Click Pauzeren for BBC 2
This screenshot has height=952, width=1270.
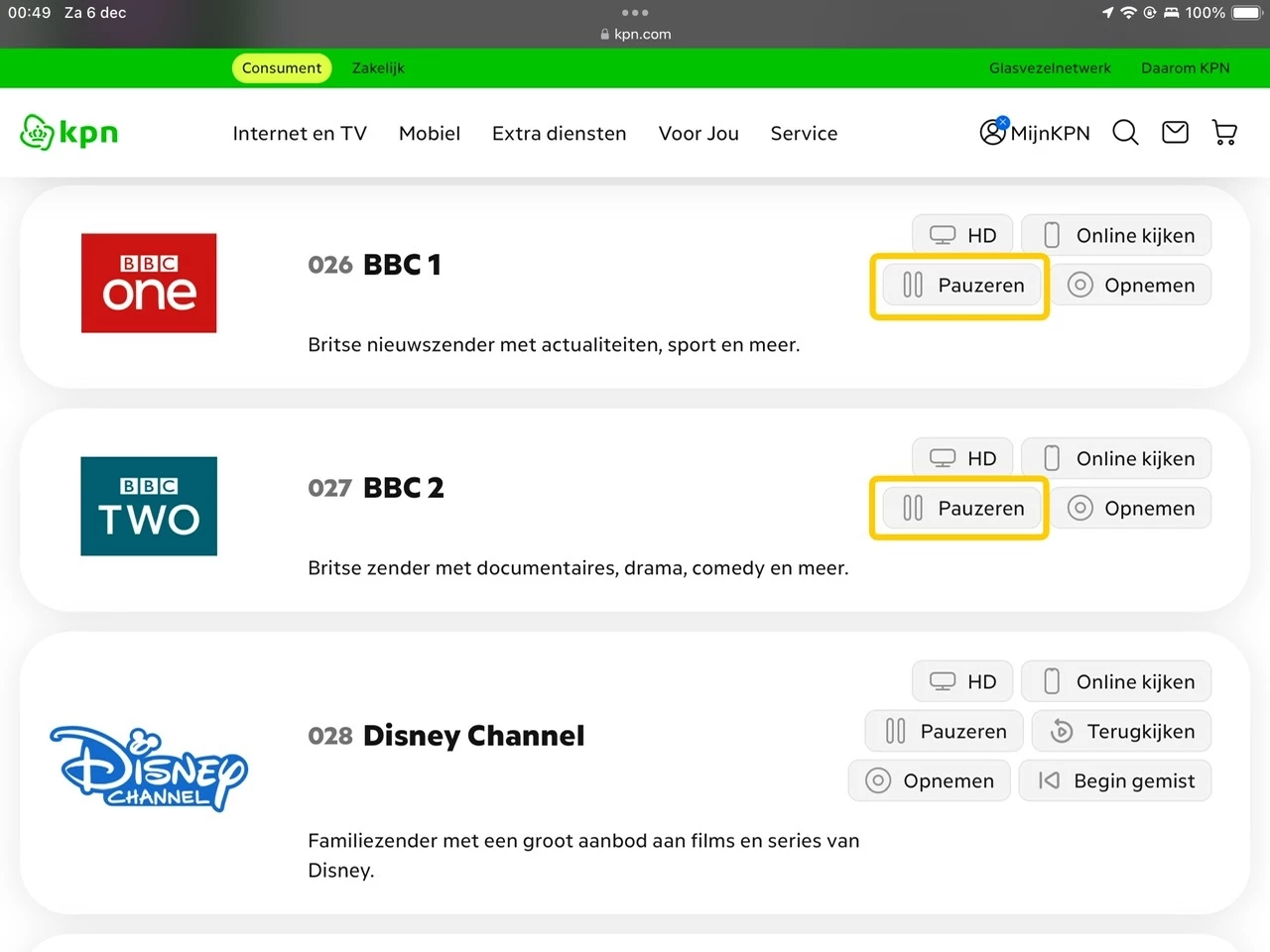(960, 509)
